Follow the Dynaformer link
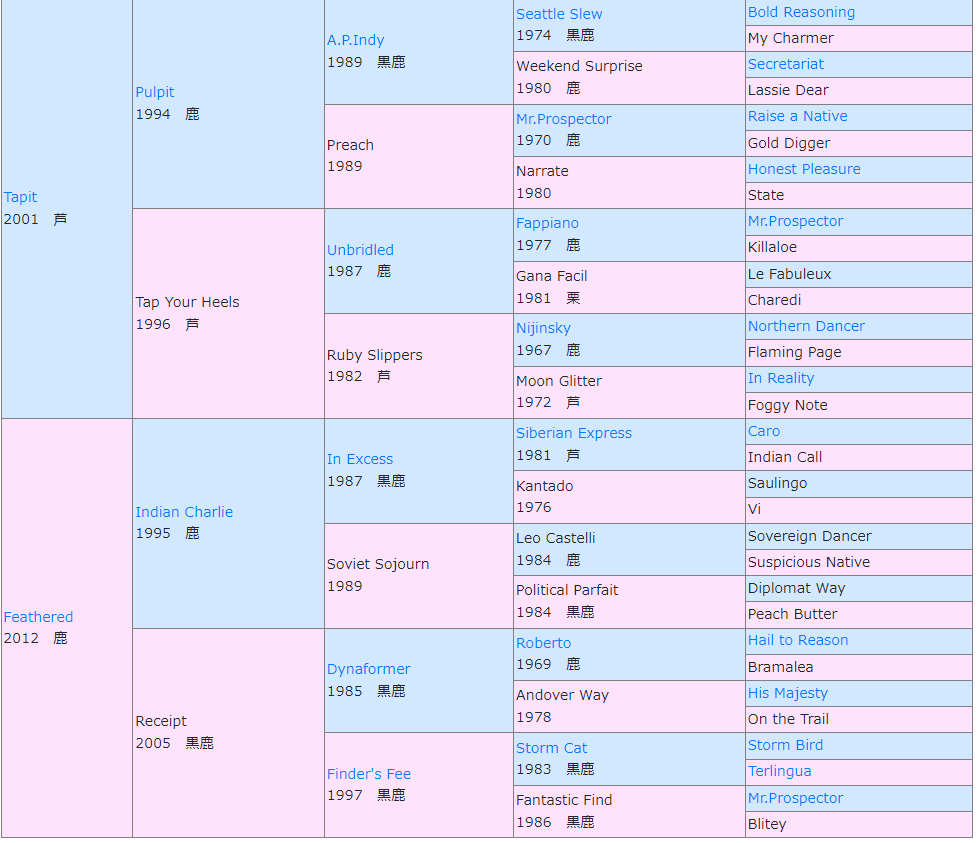 368,669
